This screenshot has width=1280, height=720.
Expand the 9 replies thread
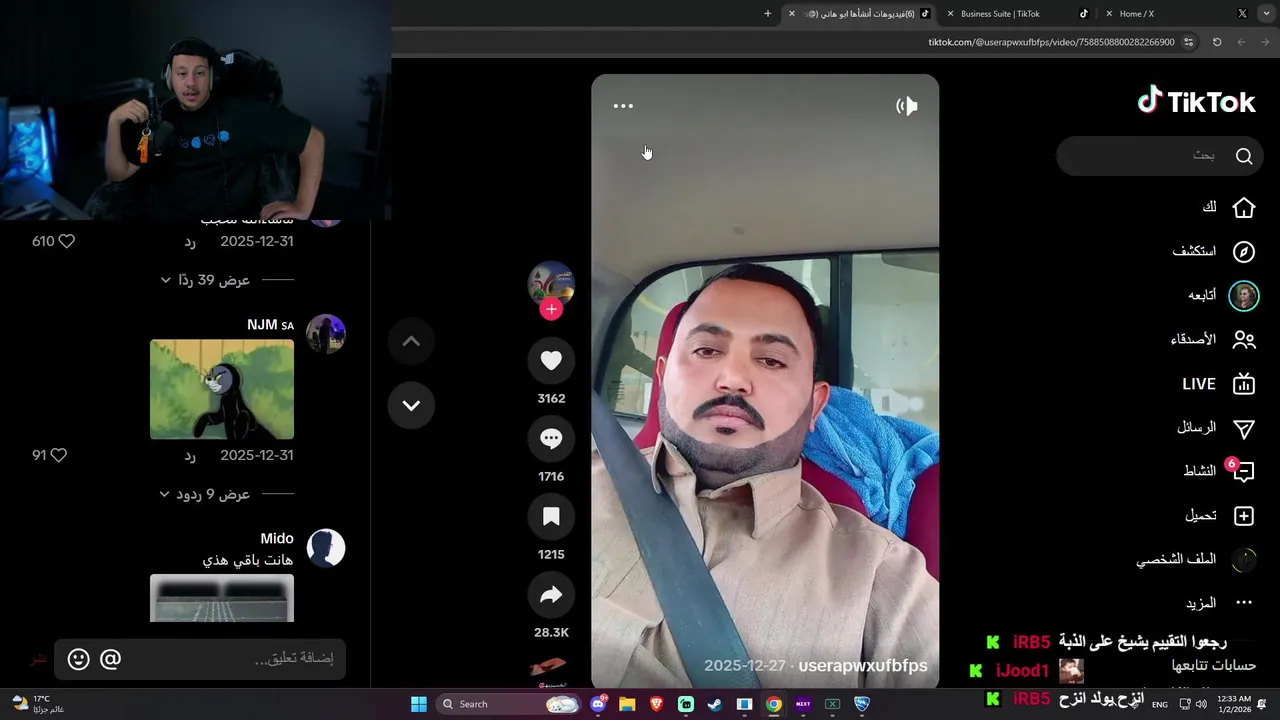point(205,494)
